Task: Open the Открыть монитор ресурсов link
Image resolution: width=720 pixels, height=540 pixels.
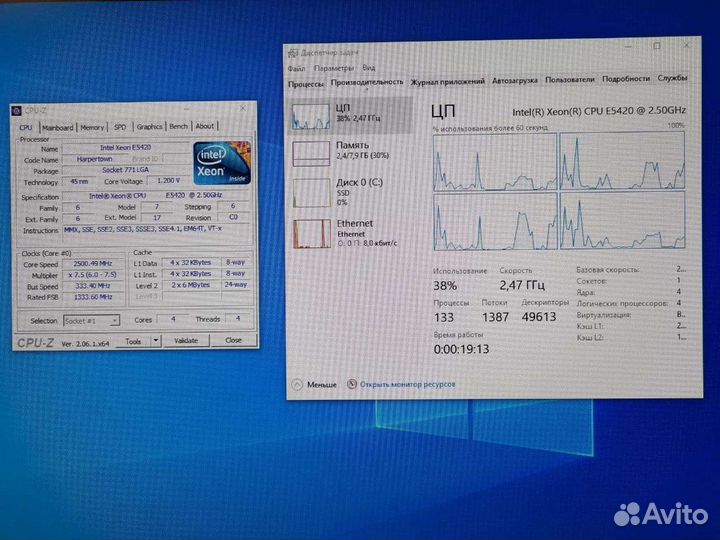Action: [407, 384]
